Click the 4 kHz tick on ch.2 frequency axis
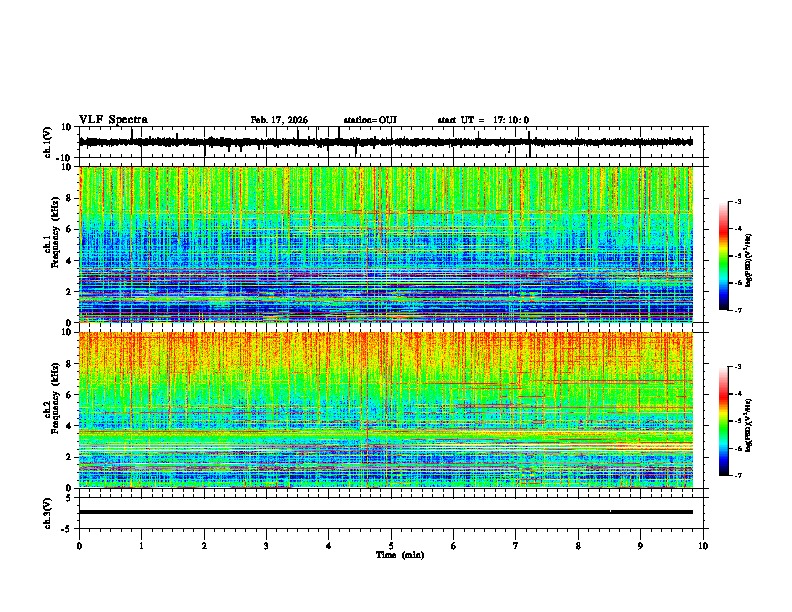This screenshot has height=612, width=792. click(x=70, y=426)
